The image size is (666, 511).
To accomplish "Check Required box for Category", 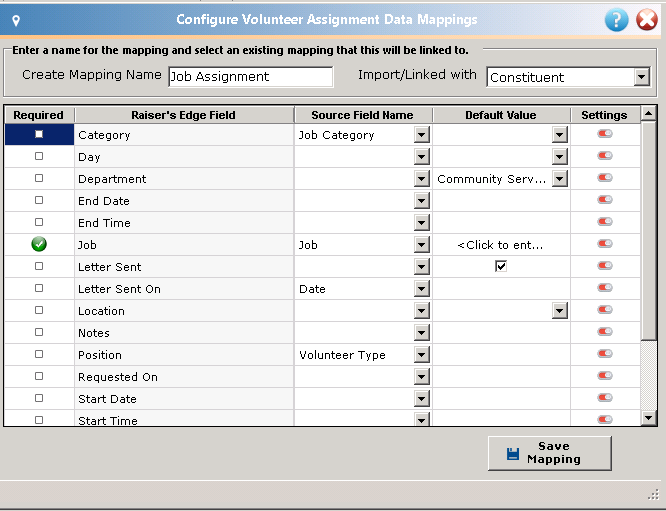I will pyautogui.click(x=39, y=134).
